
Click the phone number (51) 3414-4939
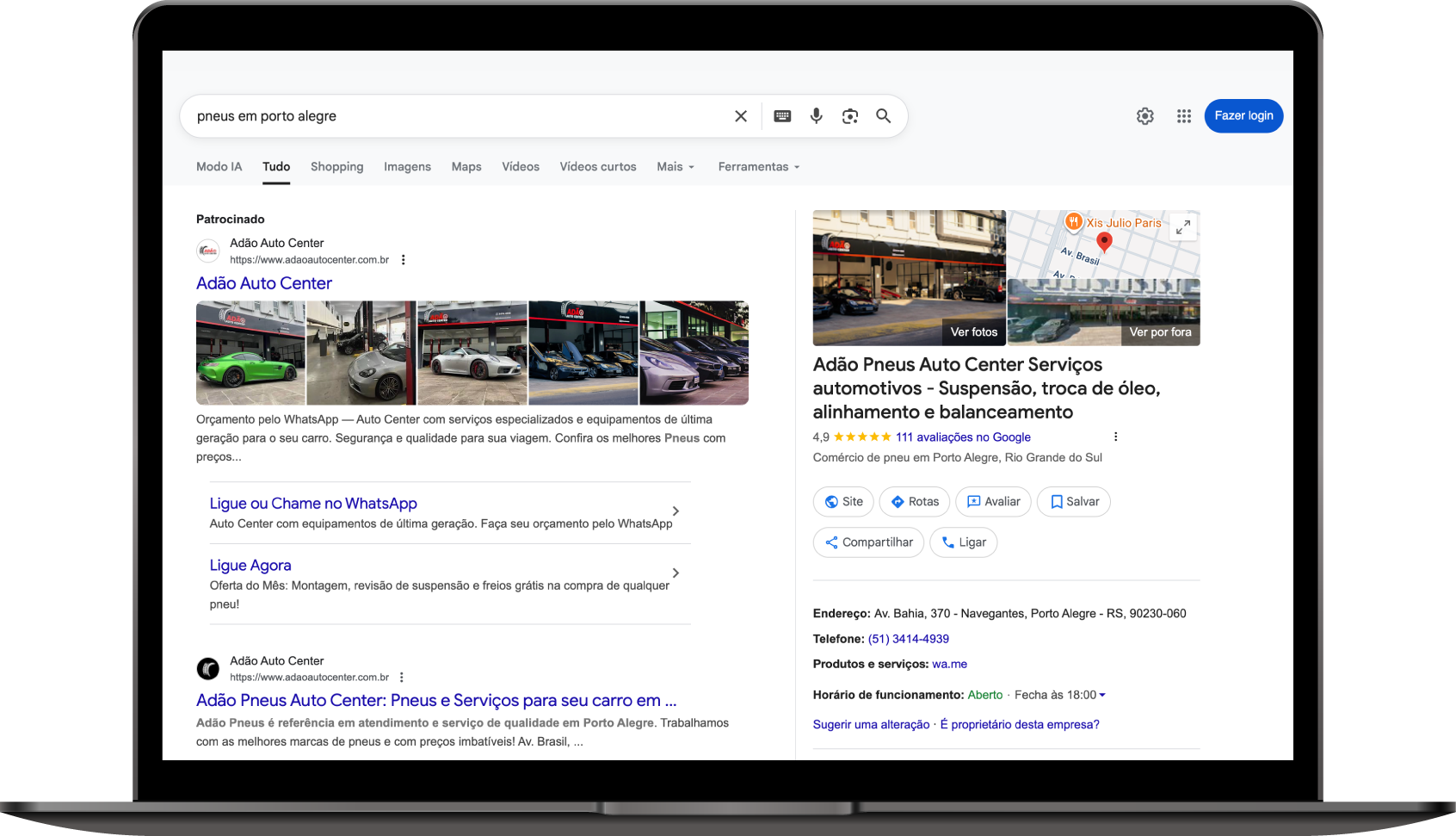909,639
